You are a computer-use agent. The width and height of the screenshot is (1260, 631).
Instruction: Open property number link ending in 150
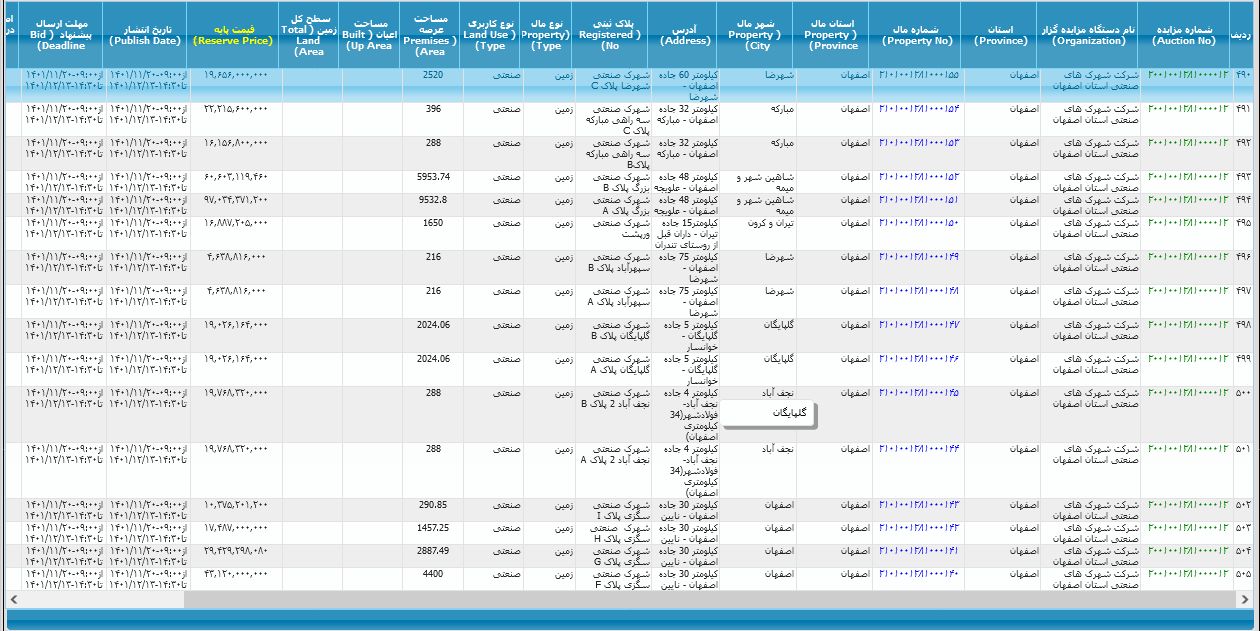pos(918,223)
